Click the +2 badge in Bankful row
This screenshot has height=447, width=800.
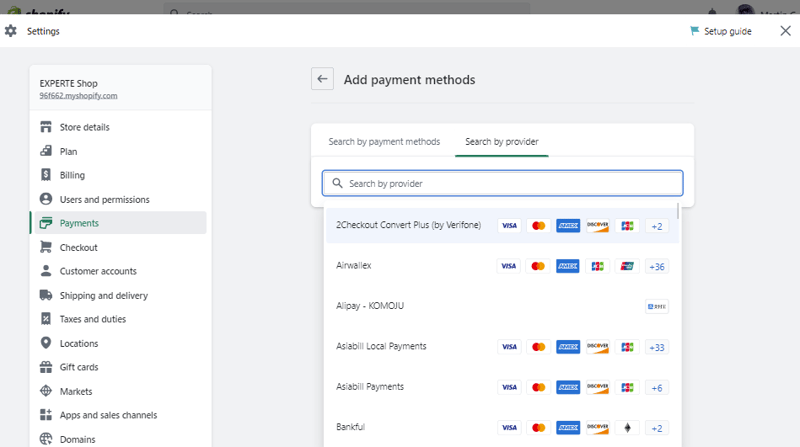[657, 428]
